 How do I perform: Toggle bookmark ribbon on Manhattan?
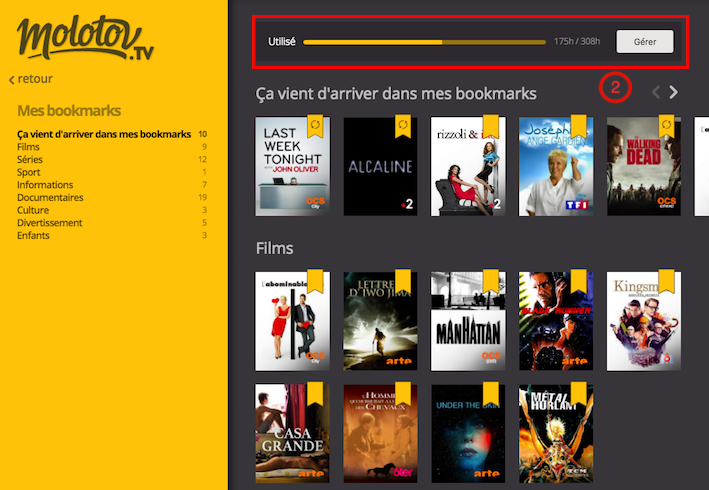point(491,281)
